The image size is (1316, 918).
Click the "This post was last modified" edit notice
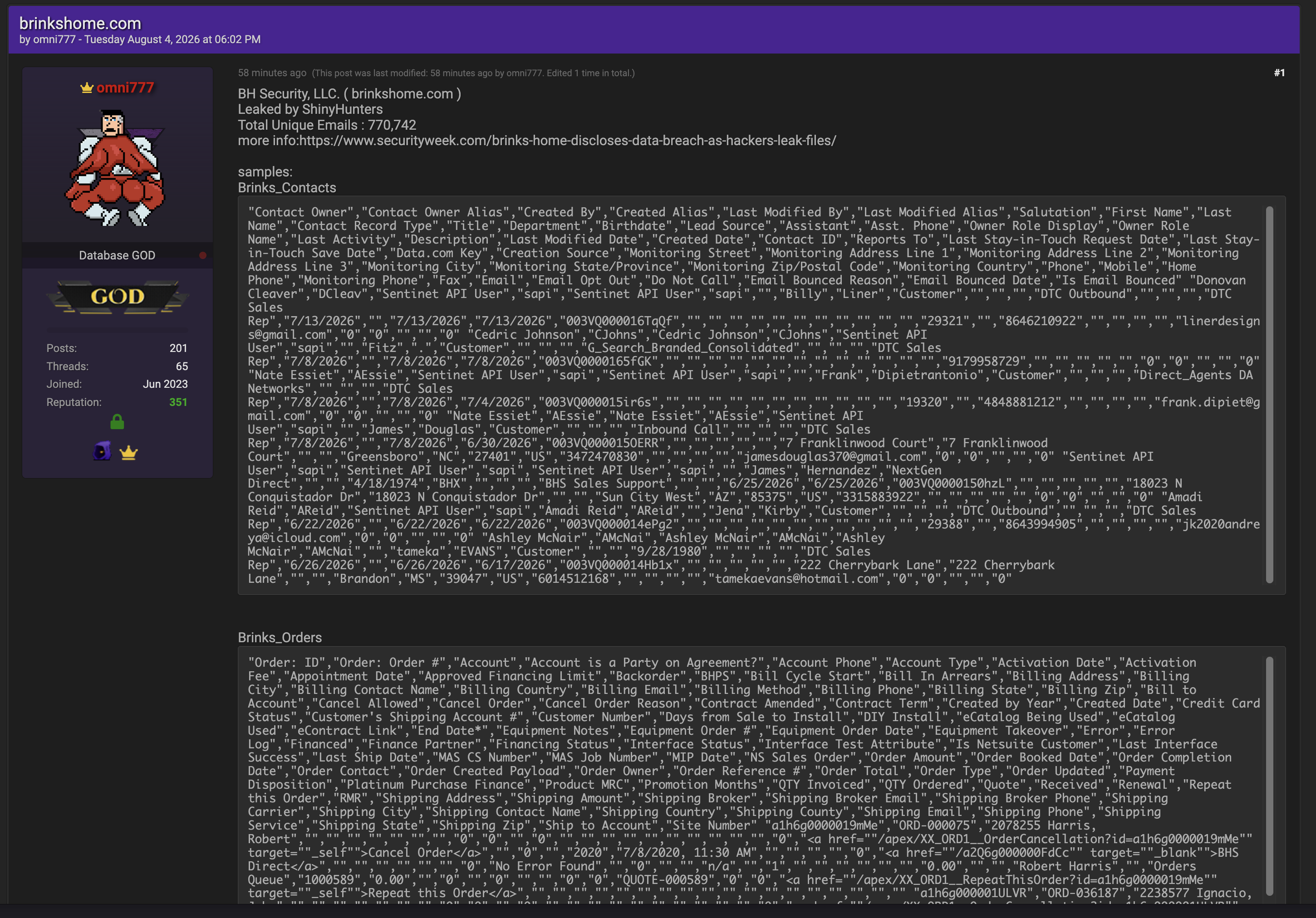click(x=473, y=73)
